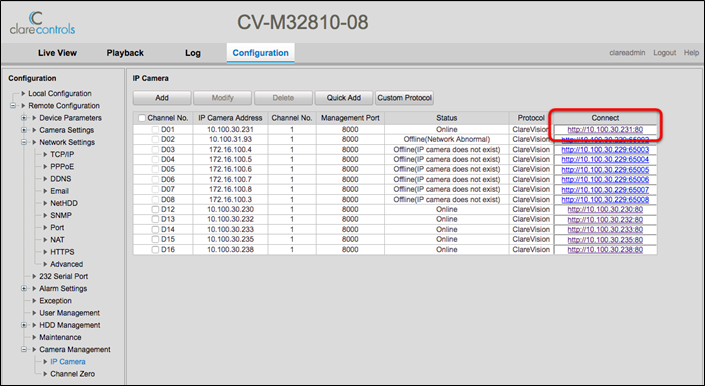Click the Add button
The image size is (705, 386).
162,98
